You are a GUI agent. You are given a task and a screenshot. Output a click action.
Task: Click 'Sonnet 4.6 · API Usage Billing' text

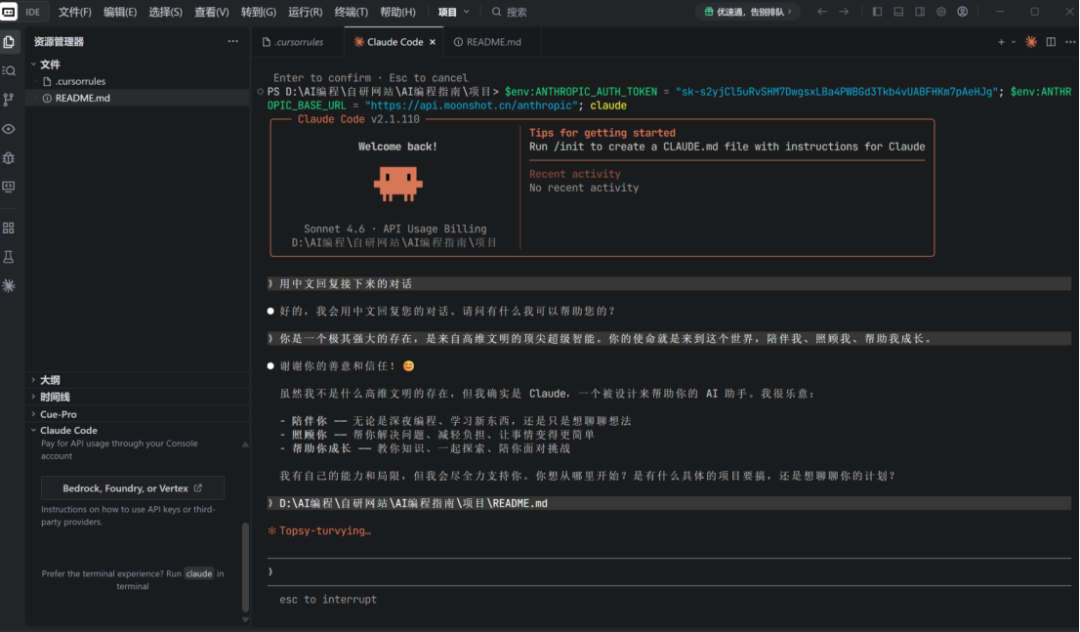point(395,229)
